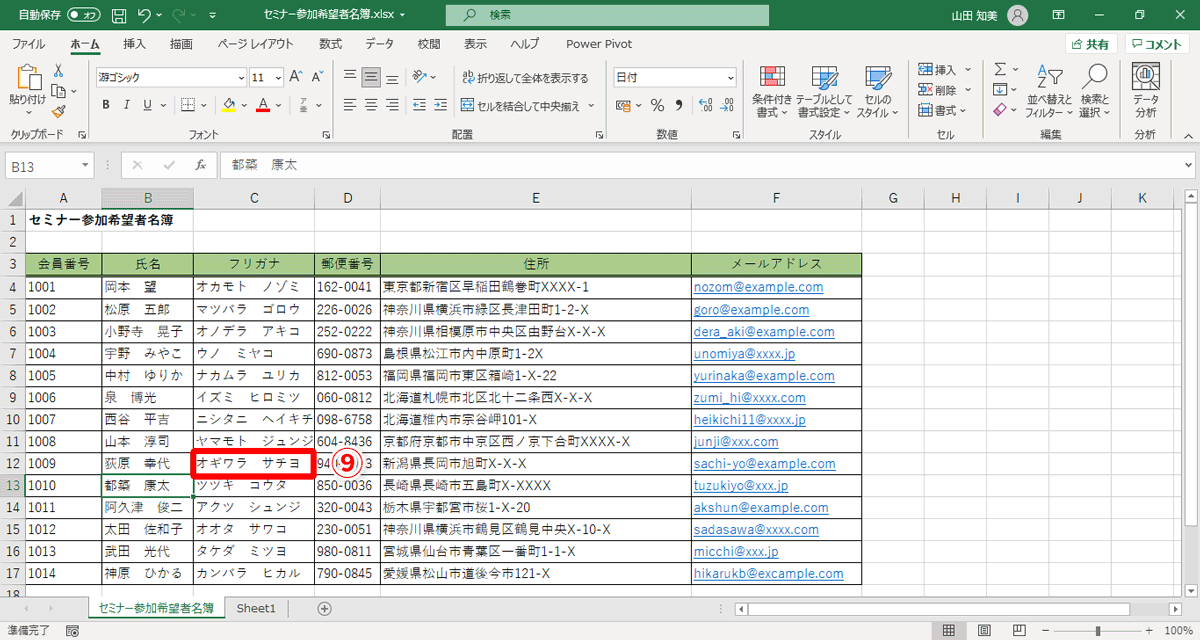Open the nozom@example.com email link
The image size is (1200, 640).
[x=758, y=287]
